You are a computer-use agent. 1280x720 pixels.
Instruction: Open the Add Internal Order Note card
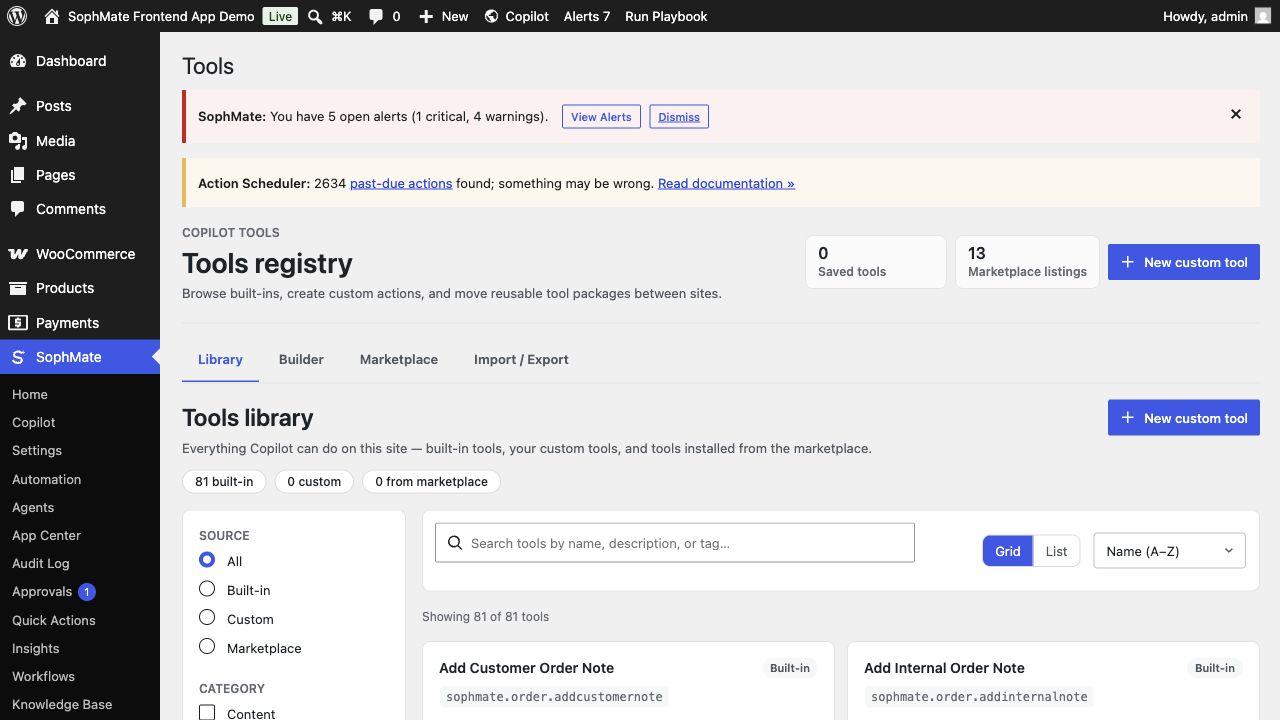[x=1053, y=681]
